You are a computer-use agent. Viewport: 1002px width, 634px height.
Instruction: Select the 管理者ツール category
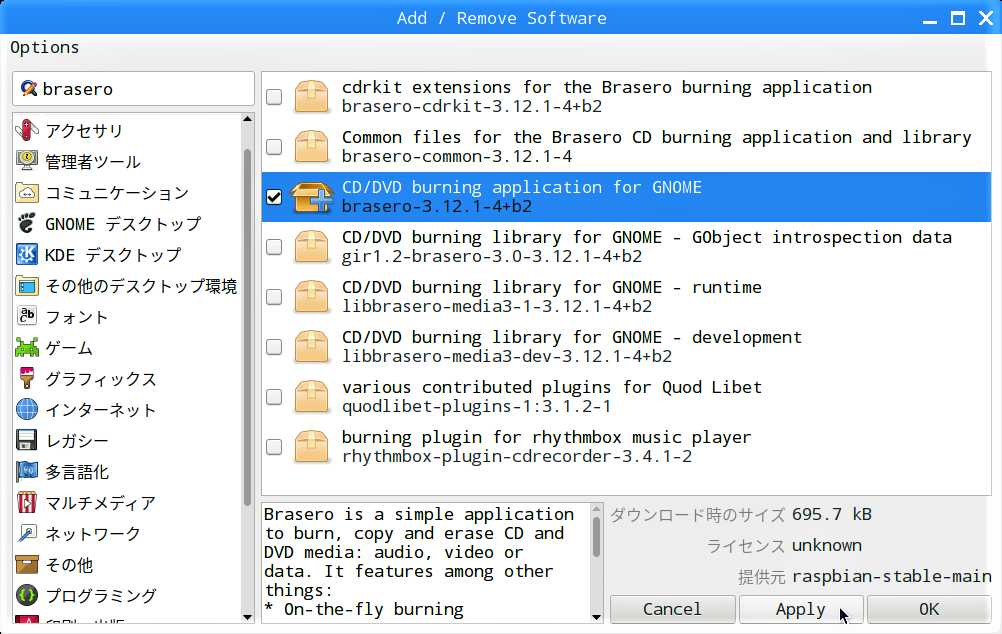(x=127, y=161)
